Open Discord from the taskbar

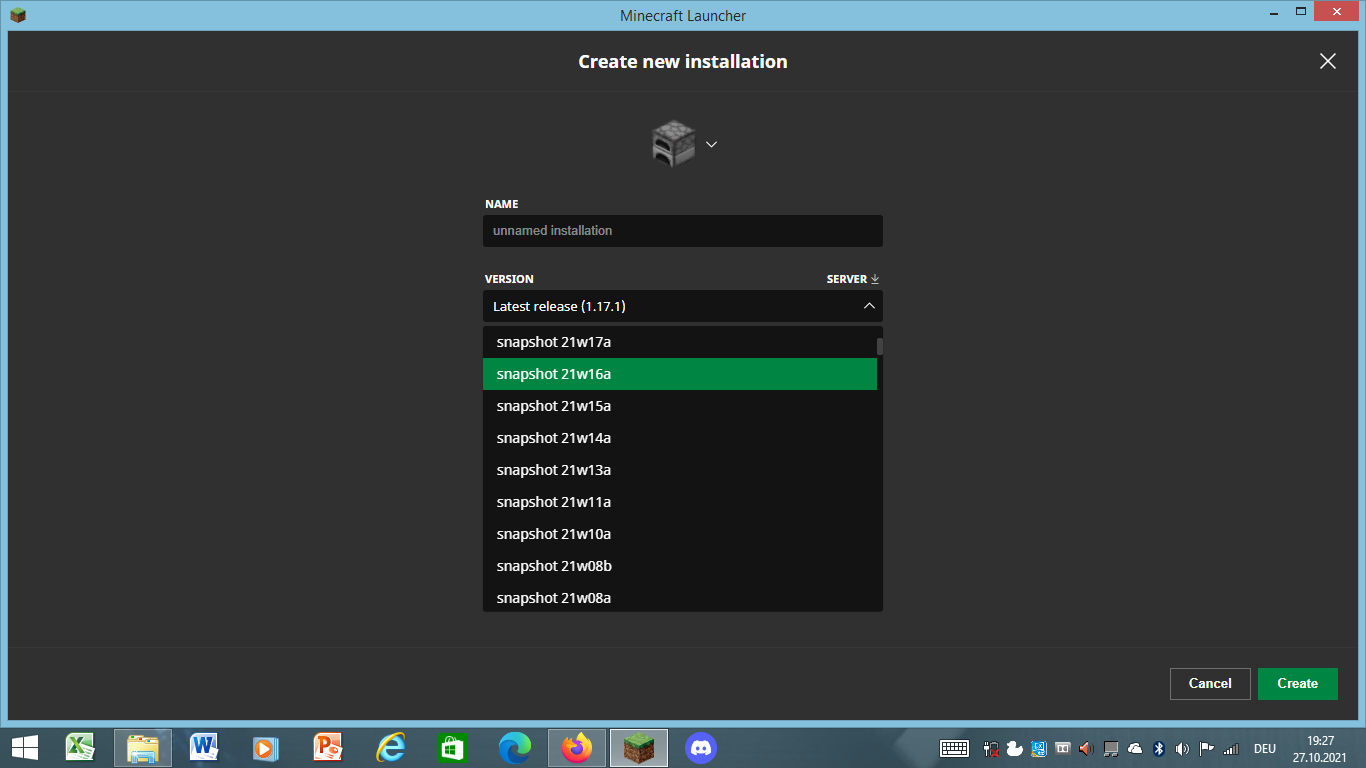pyautogui.click(x=701, y=747)
